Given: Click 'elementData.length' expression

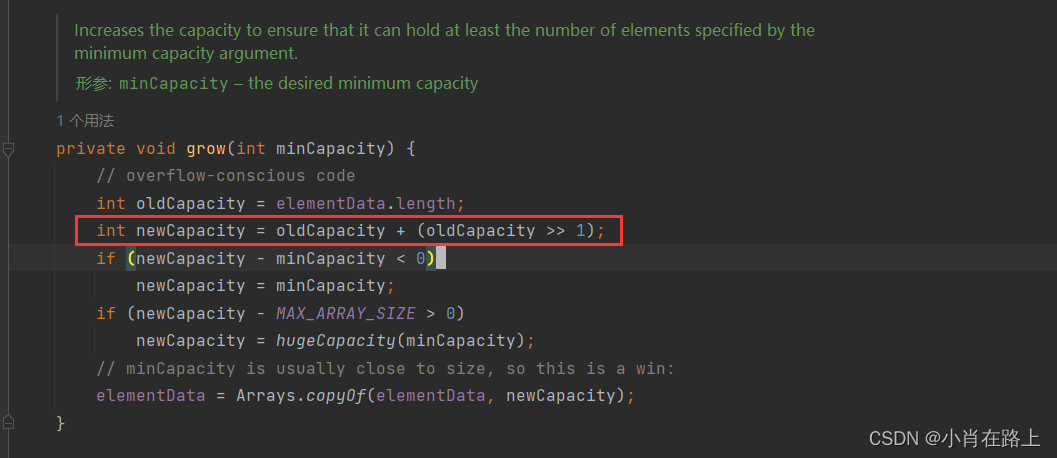Looking at the screenshot, I should point(366,203).
